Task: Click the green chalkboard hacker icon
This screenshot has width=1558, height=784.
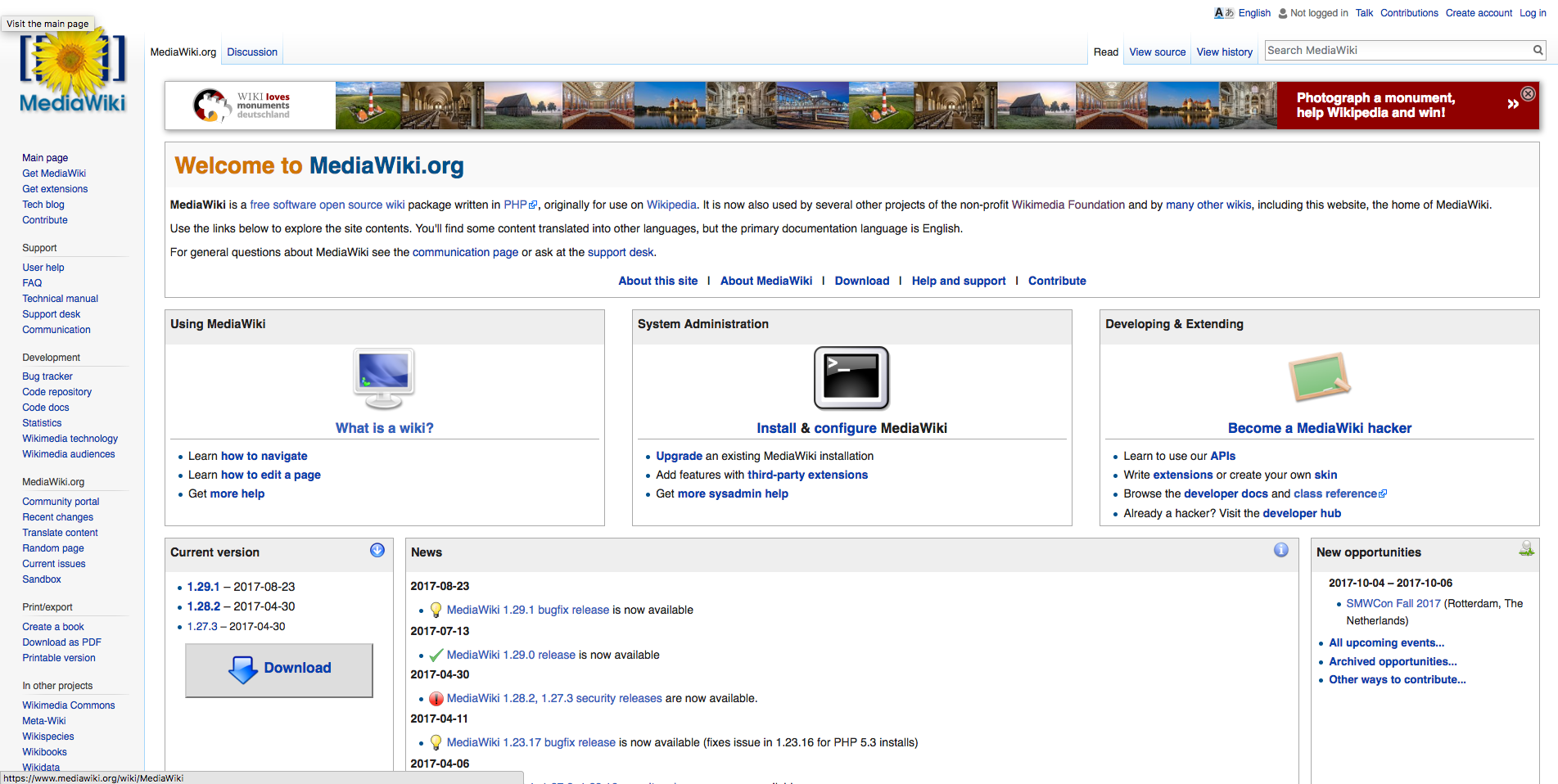Action: pos(1319,377)
